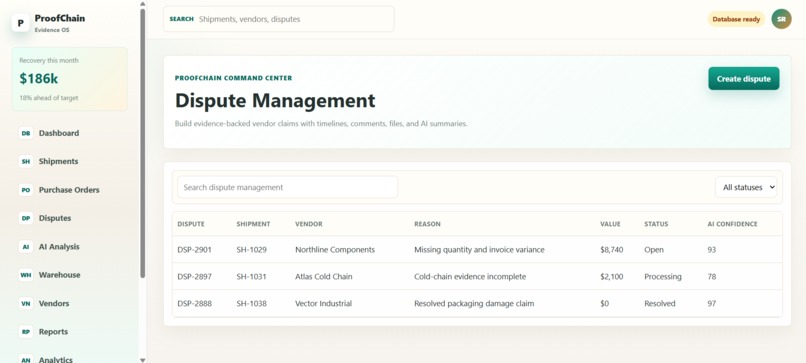Open Purchase Orders section
The image size is (806, 363).
click(x=69, y=190)
